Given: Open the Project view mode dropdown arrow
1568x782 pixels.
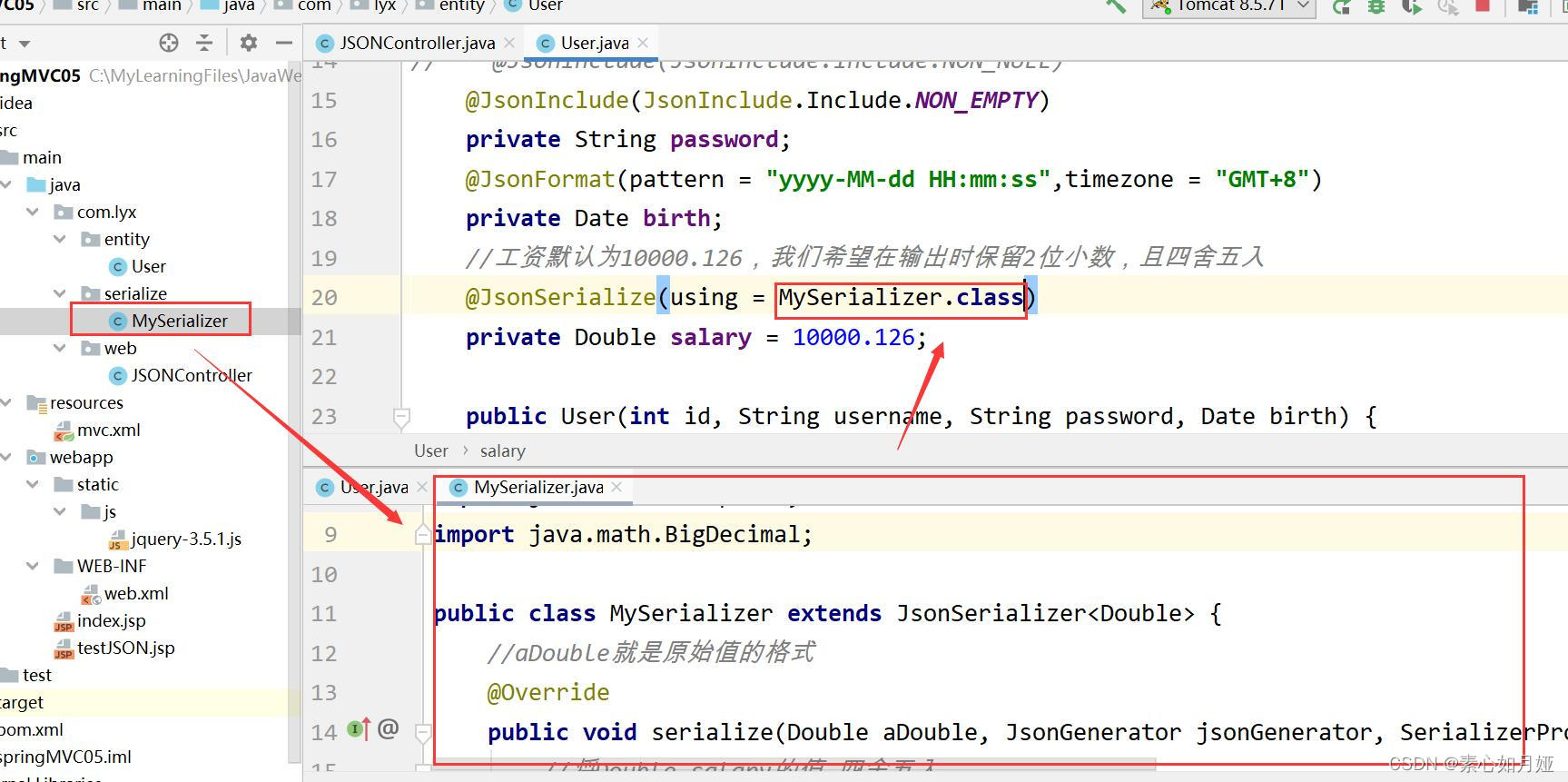Looking at the screenshot, I should [x=25, y=44].
